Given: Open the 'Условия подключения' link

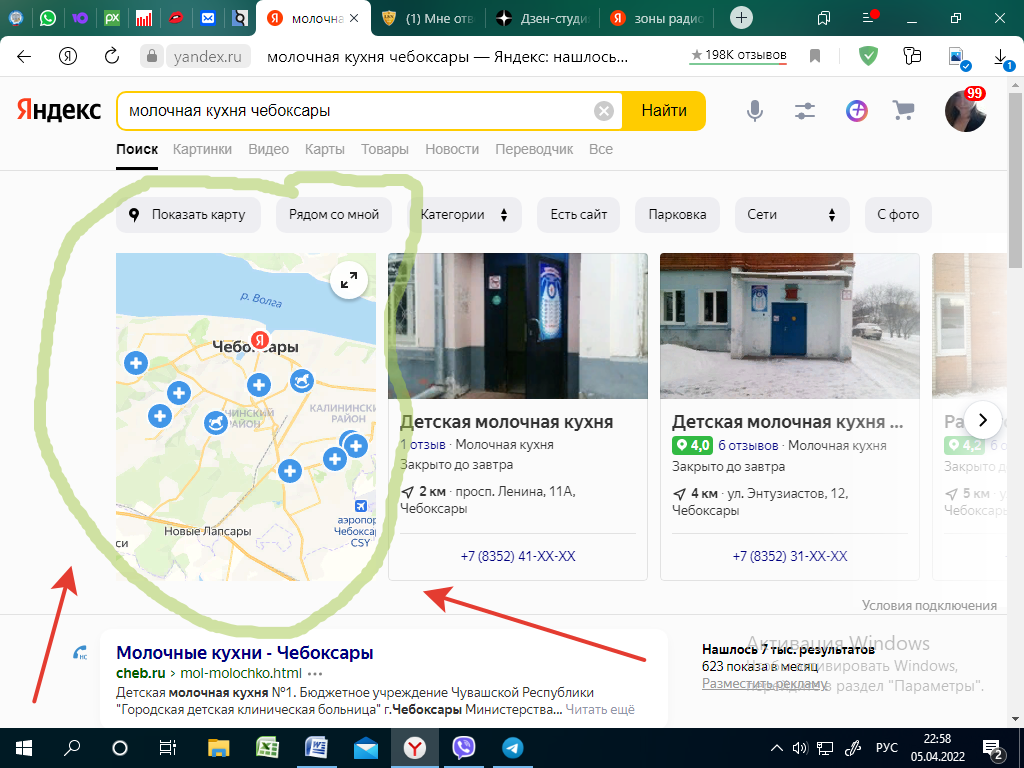Looking at the screenshot, I should (929, 605).
